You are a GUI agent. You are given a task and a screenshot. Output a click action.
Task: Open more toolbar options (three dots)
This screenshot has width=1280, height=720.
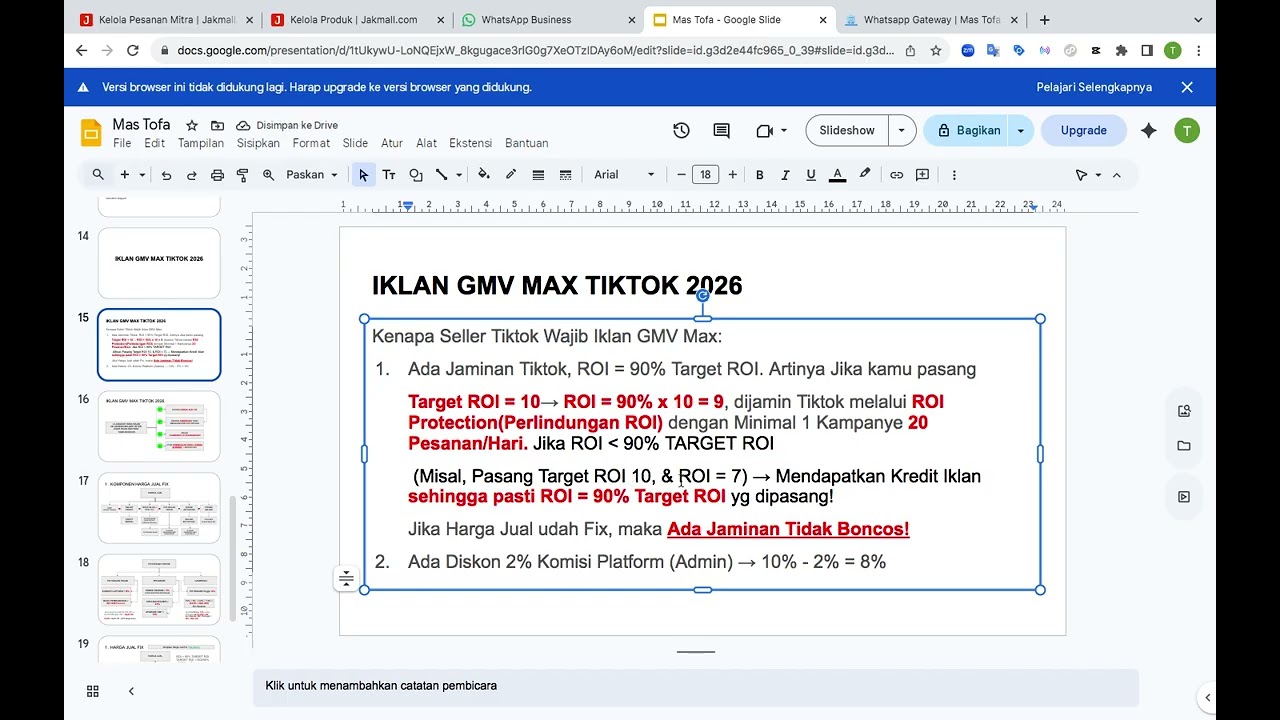(x=954, y=175)
